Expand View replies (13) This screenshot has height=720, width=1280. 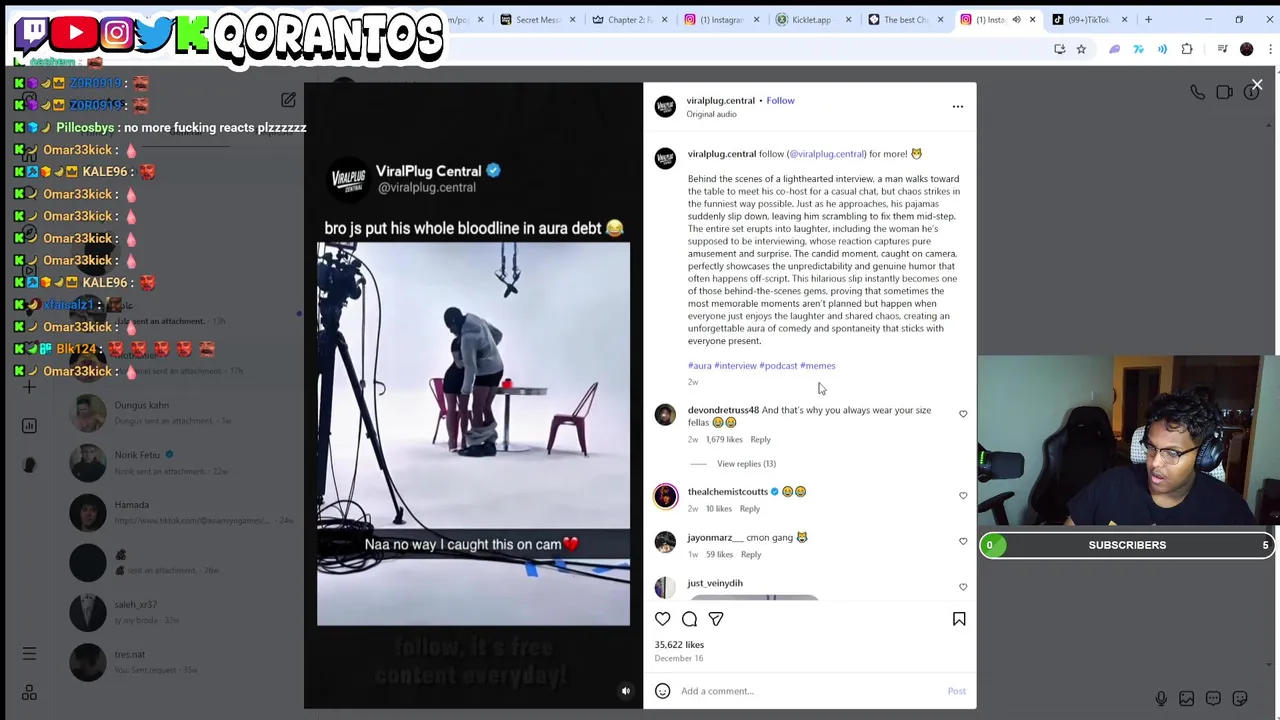[746, 464]
